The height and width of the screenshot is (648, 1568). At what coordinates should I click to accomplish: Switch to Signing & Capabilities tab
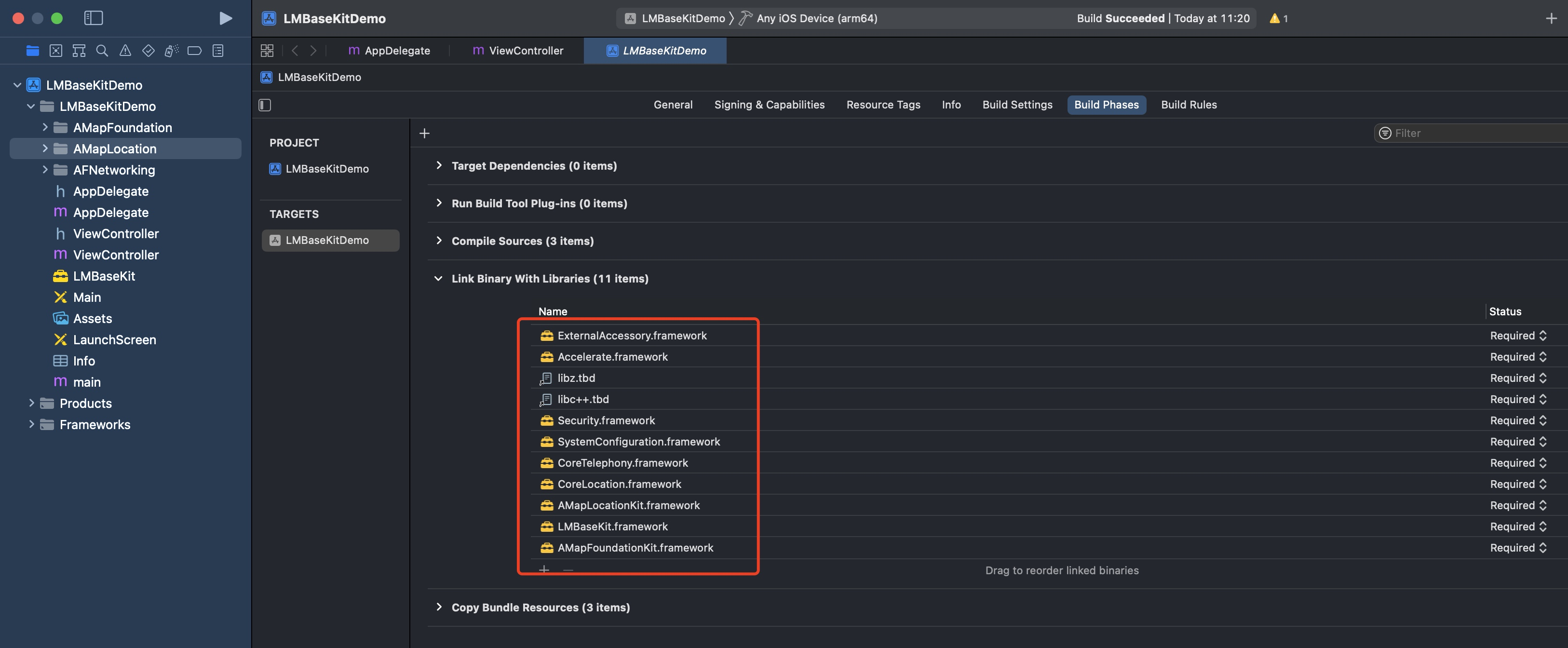[x=769, y=105]
